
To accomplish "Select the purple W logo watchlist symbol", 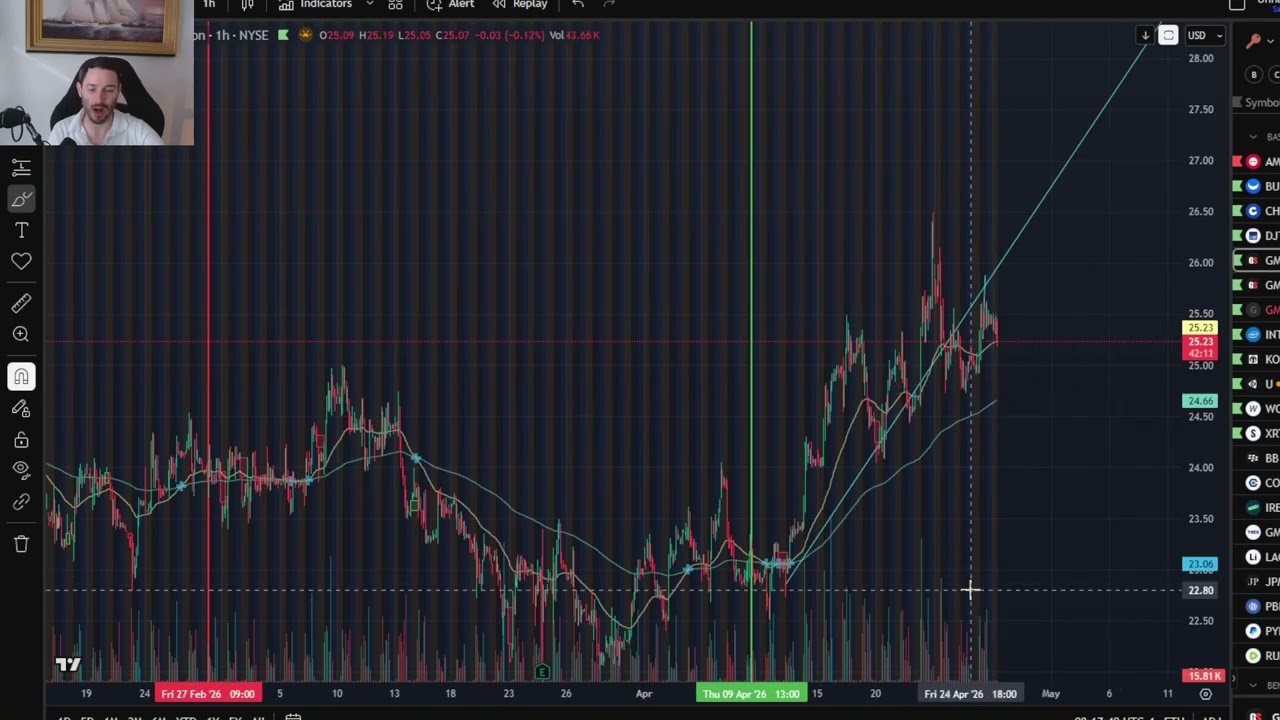I will (x=1253, y=408).
